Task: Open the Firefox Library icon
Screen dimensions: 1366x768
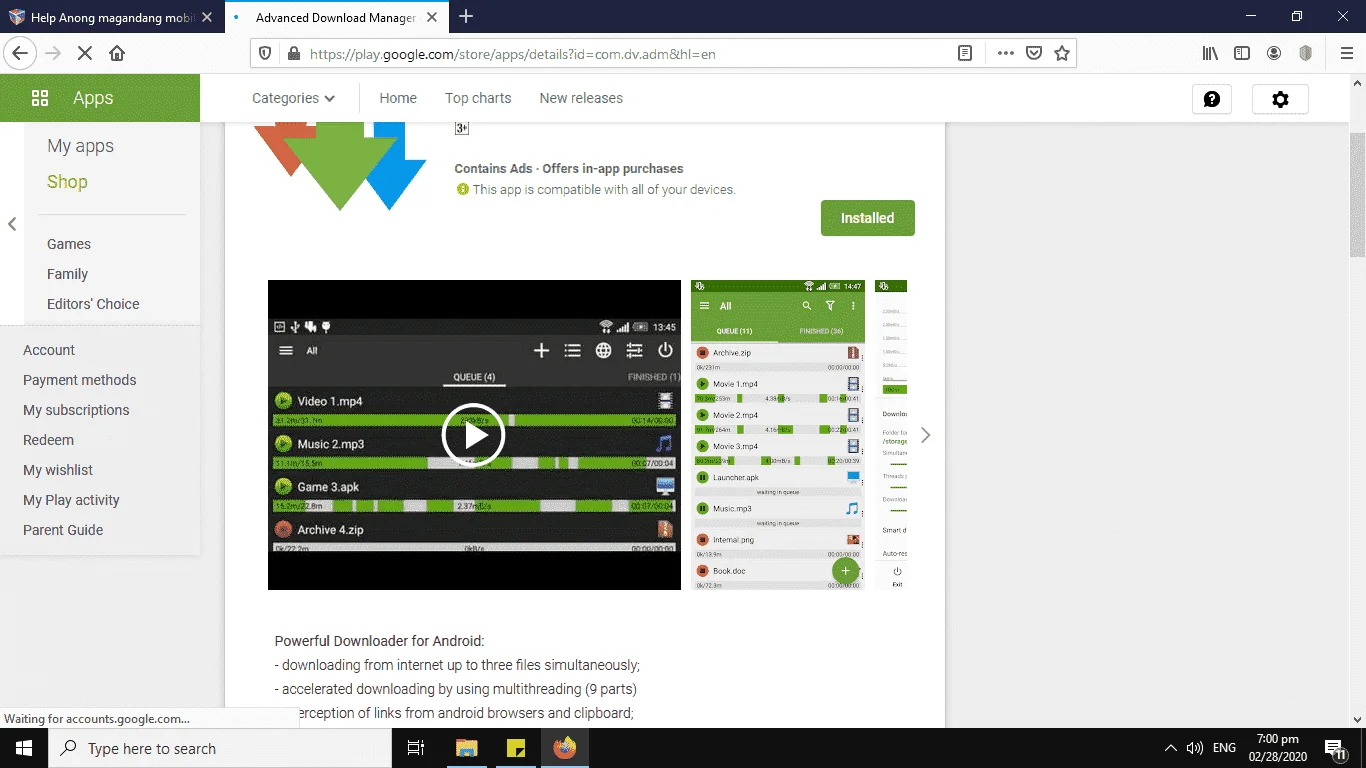Action: click(1210, 54)
